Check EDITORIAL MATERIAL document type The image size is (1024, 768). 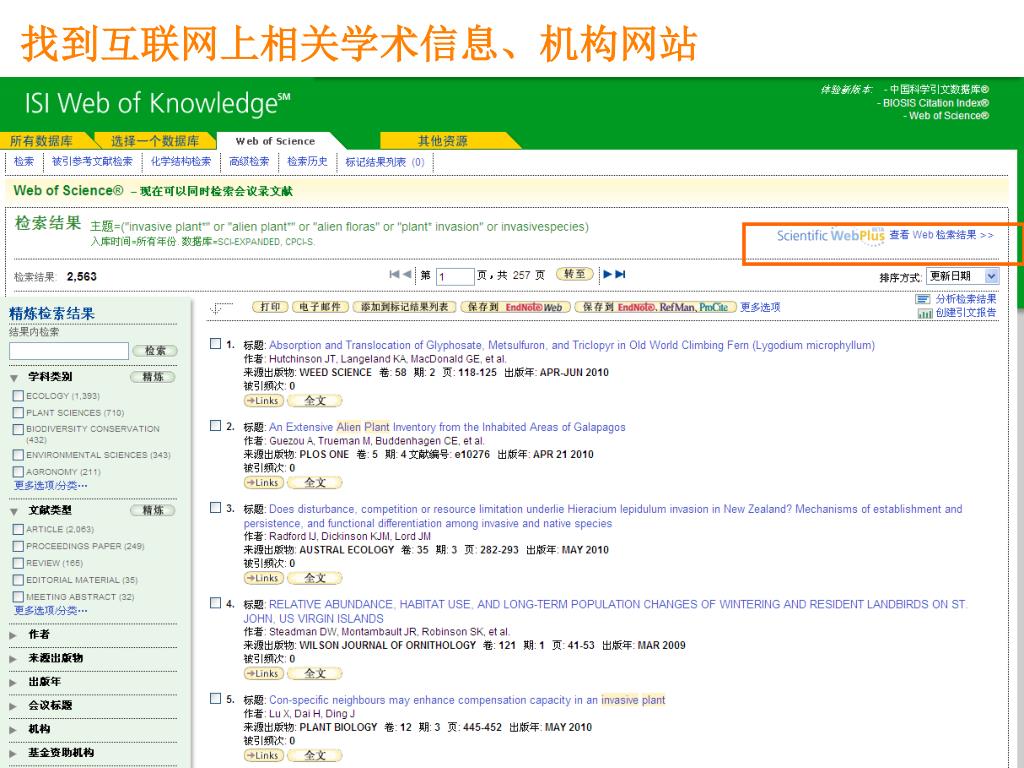tap(18, 580)
